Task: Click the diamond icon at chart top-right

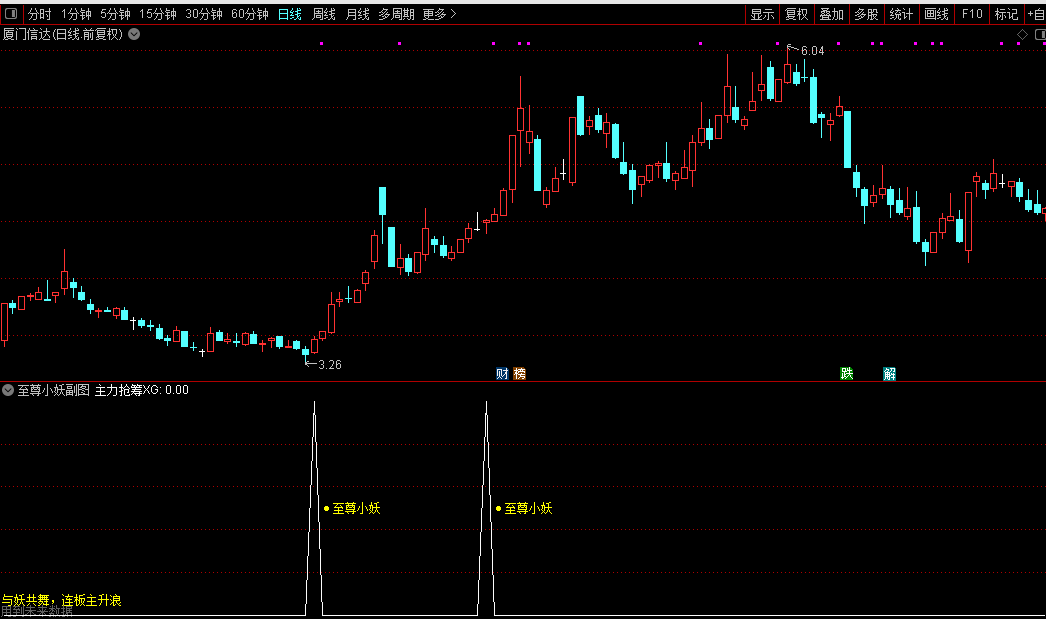Action: pos(1022,34)
